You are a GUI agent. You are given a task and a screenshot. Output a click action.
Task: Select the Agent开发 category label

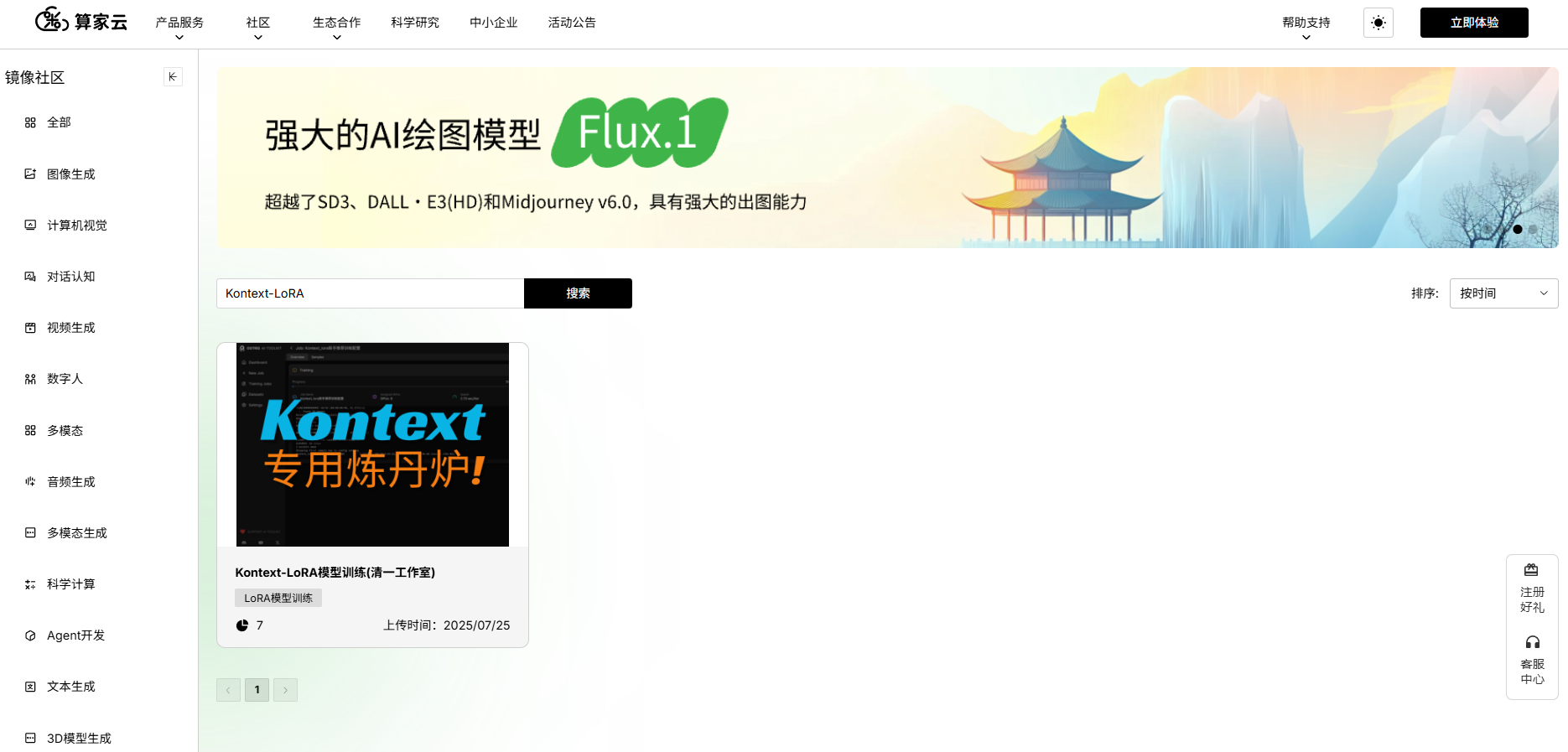[75, 635]
